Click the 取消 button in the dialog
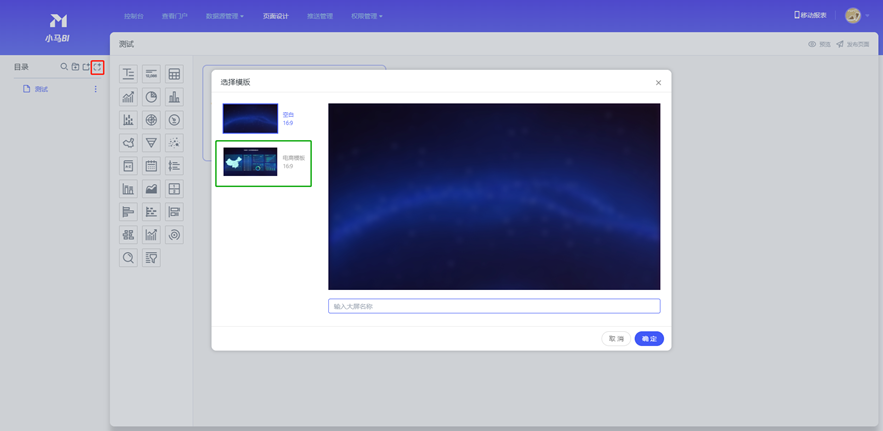 [616, 339]
